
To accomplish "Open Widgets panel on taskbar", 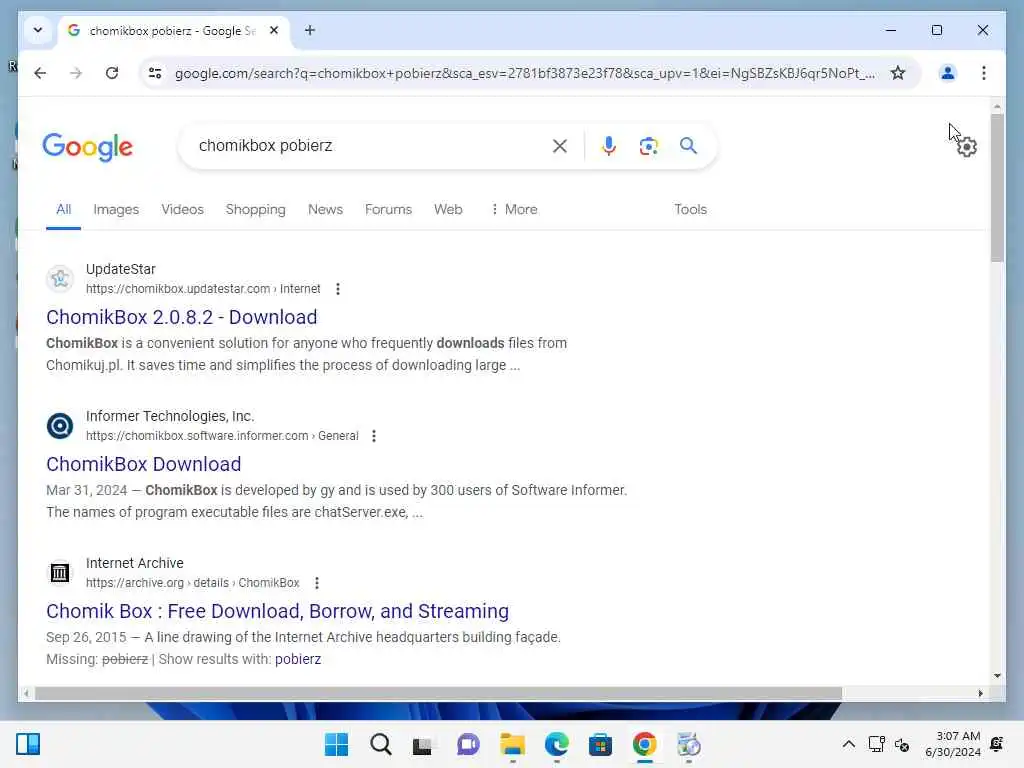I will 28,744.
